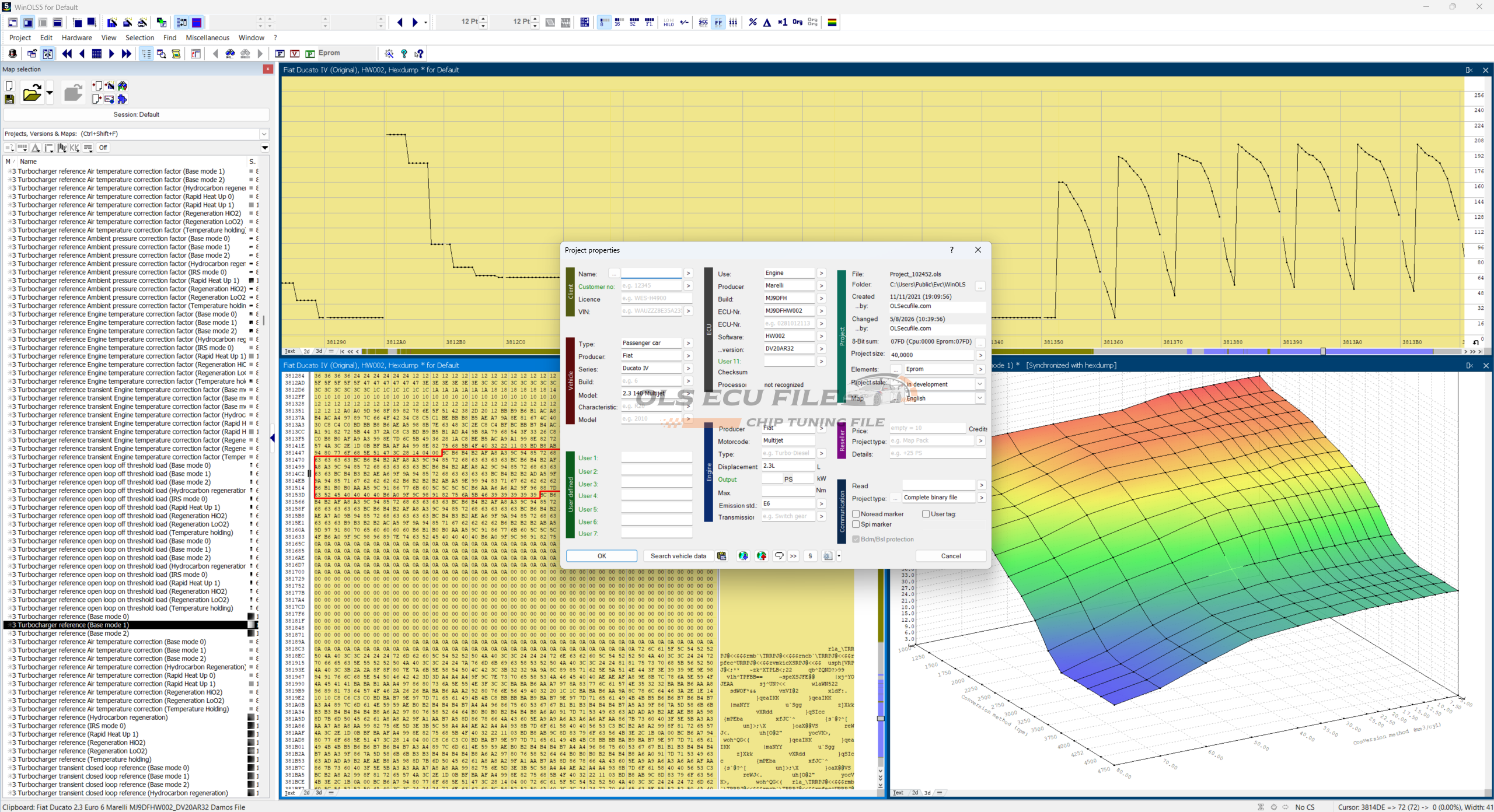Screen dimensions: 1494x812
Task: Click the question mark help icon
Action: tap(404, 54)
